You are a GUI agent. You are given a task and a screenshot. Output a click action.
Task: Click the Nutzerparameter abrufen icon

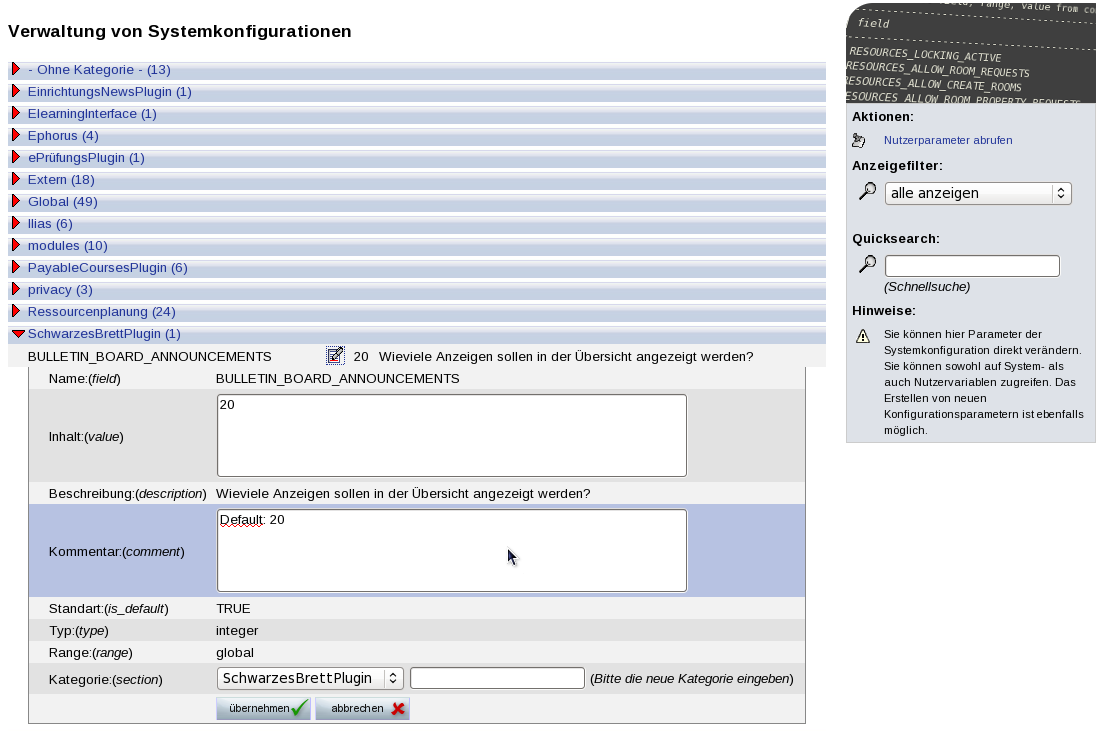[859, 140]
